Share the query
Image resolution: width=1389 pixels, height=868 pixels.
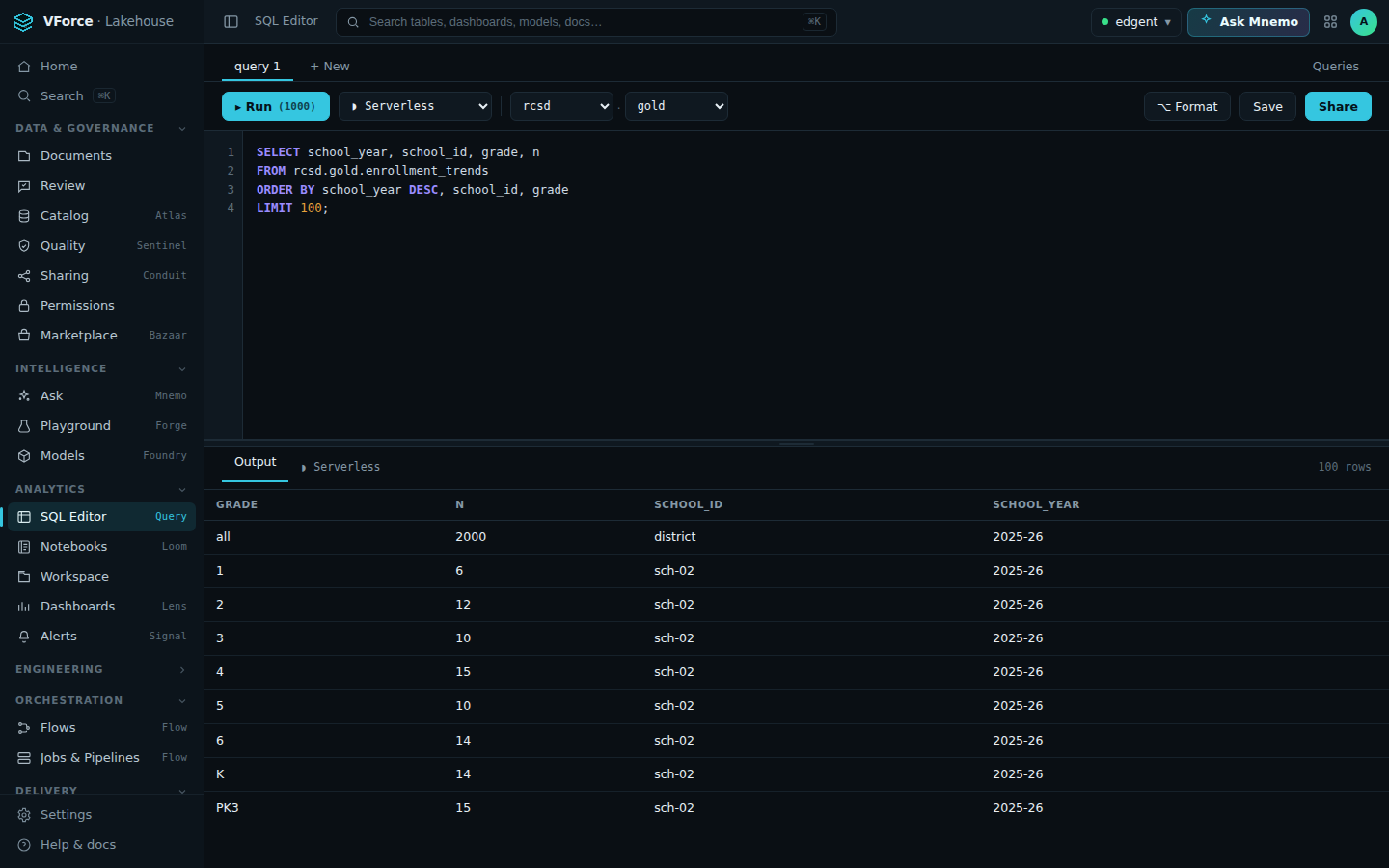pyautogui.click(x=1338, y=106)
